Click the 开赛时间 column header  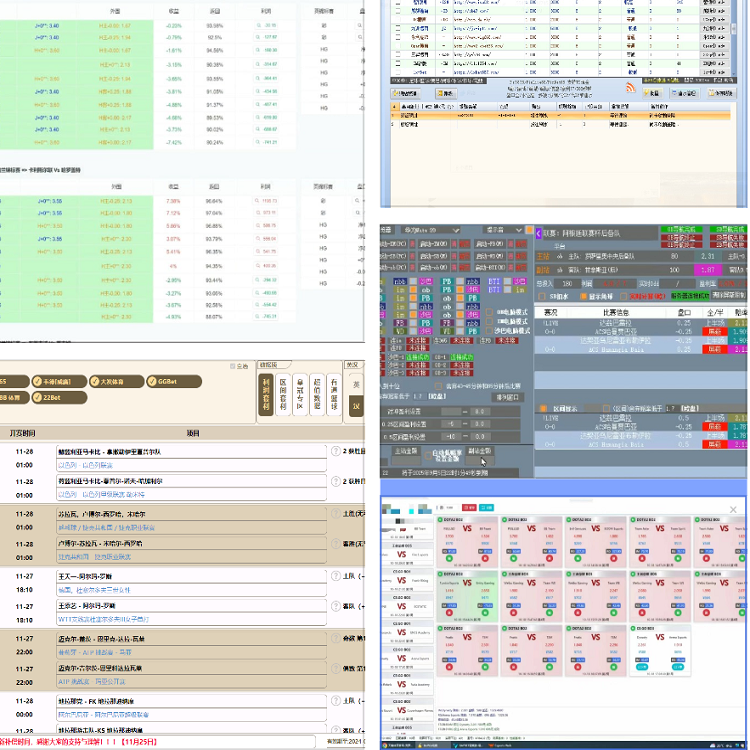[22, 433]
